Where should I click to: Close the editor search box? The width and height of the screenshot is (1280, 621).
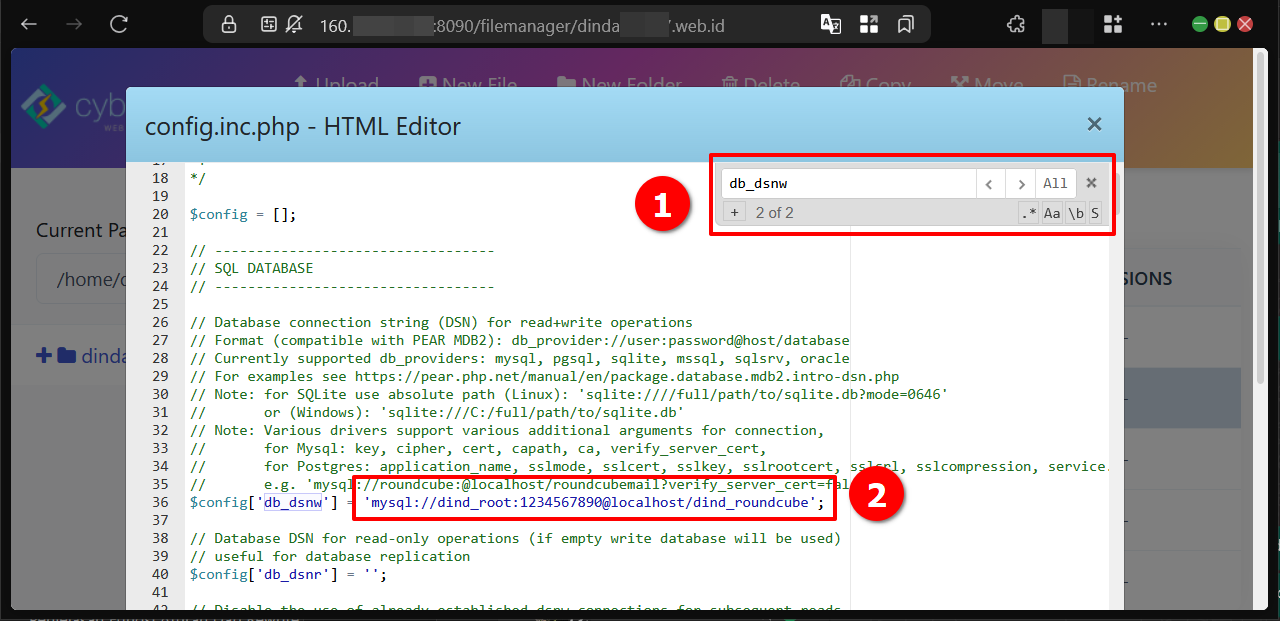(x=1091, y=183)
